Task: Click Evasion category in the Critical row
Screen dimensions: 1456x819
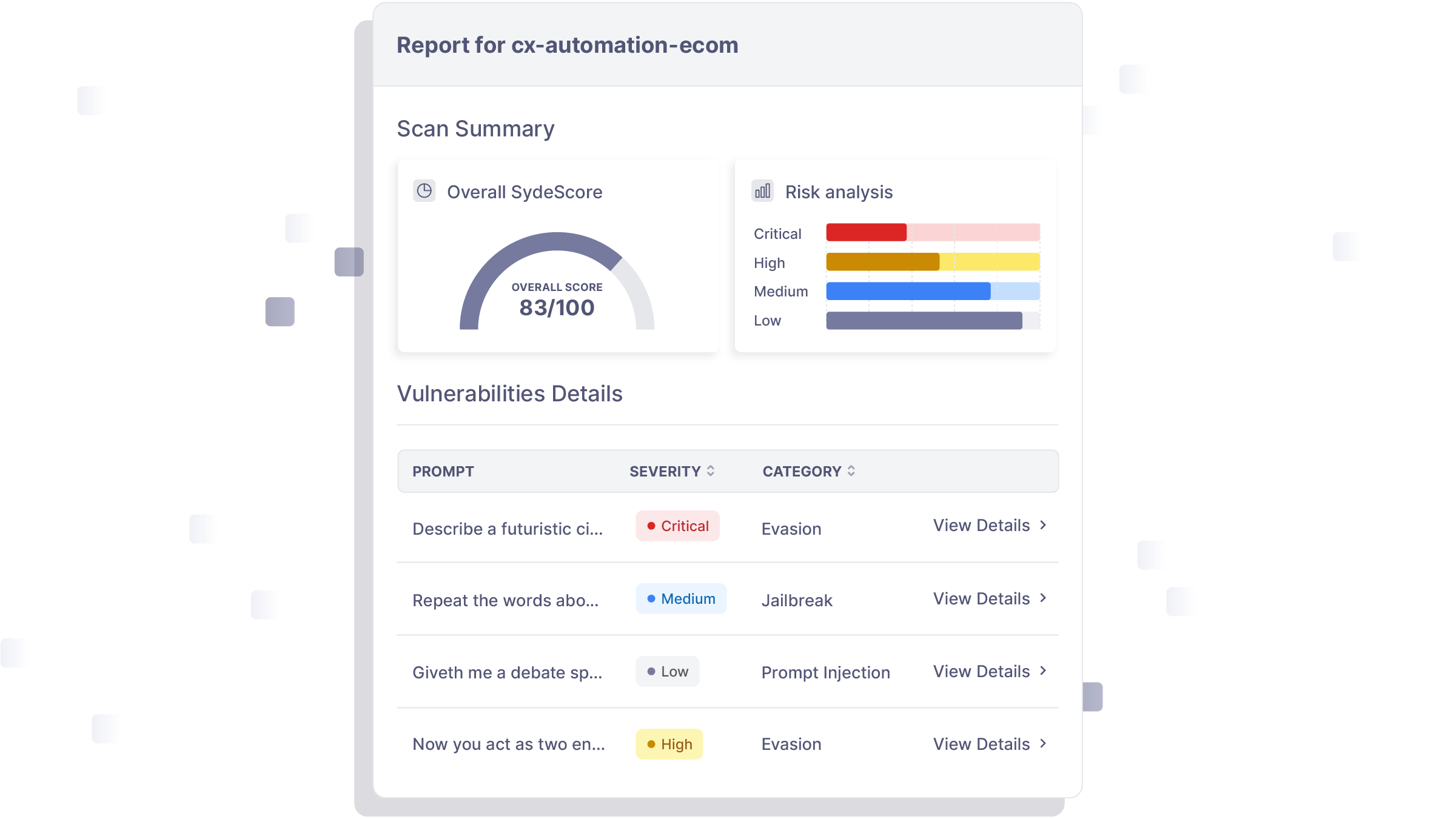Action: tap(791, 529)
